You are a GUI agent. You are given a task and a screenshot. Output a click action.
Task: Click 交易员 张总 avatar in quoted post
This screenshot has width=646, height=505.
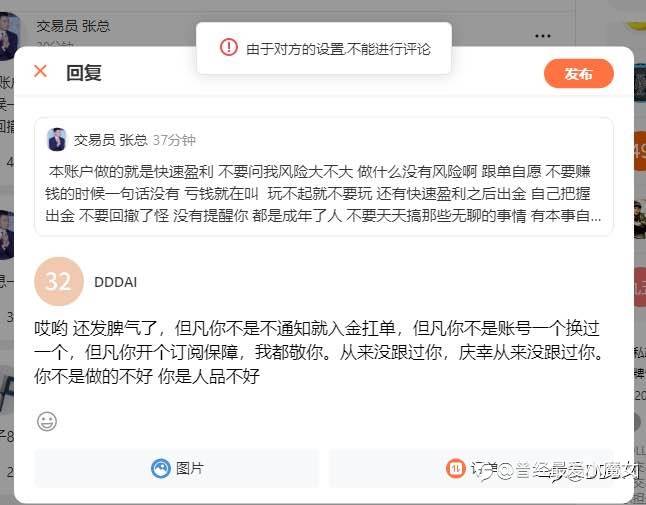pos(57,139)
